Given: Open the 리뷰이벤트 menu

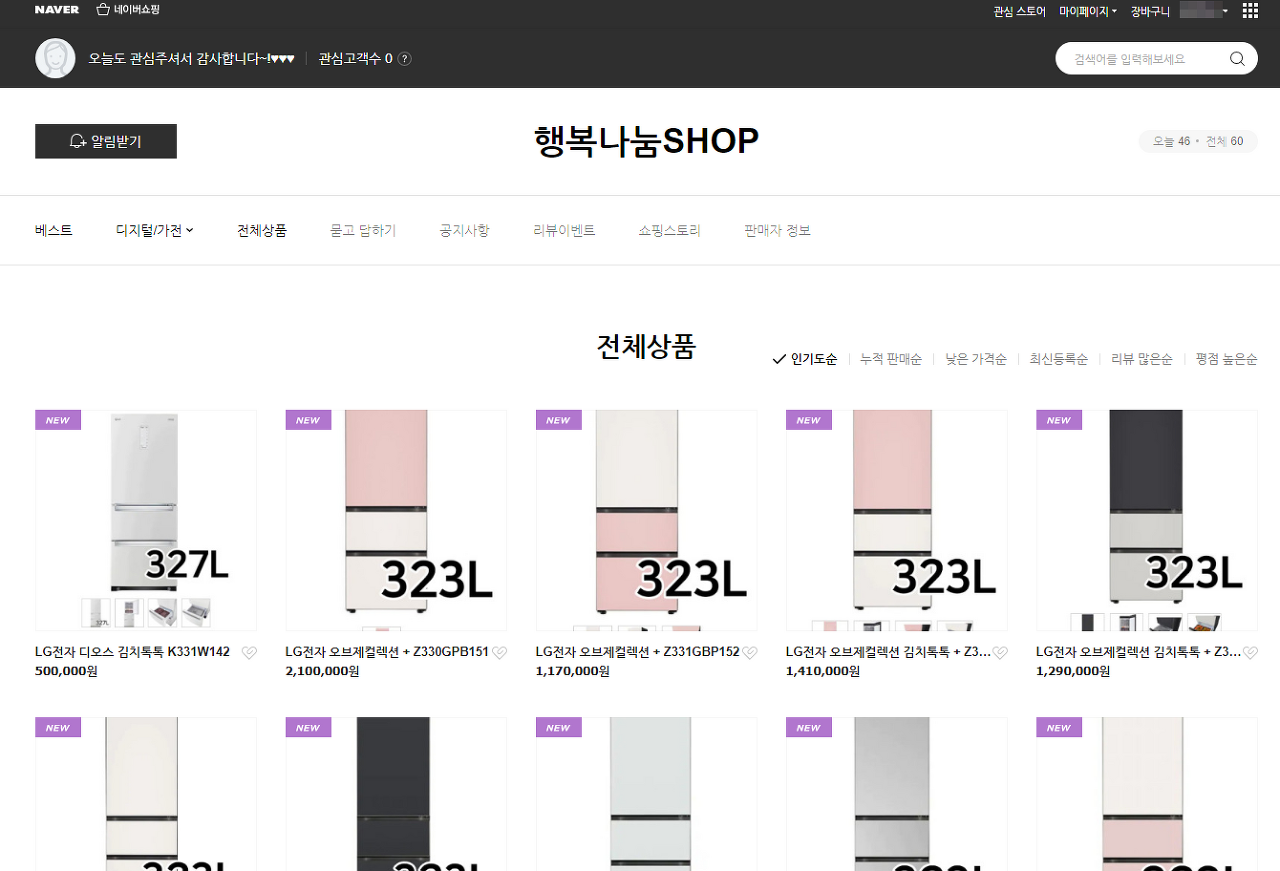Looking at the screenshot, I should pyautogui.click(x=564, y=230).
